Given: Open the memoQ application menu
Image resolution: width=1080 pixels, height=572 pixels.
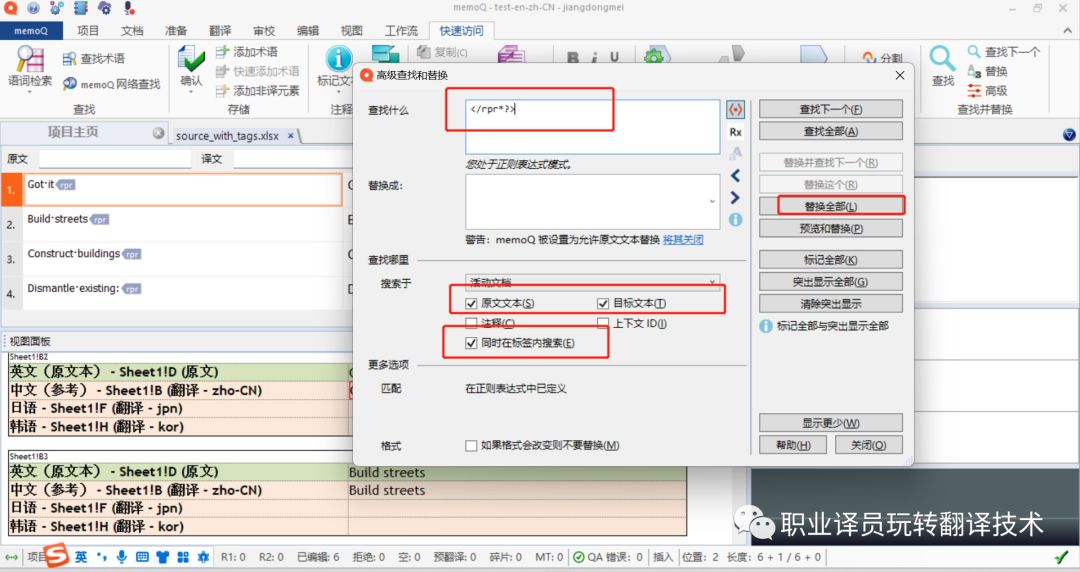Looking at the screenshot, I should 31,30.
